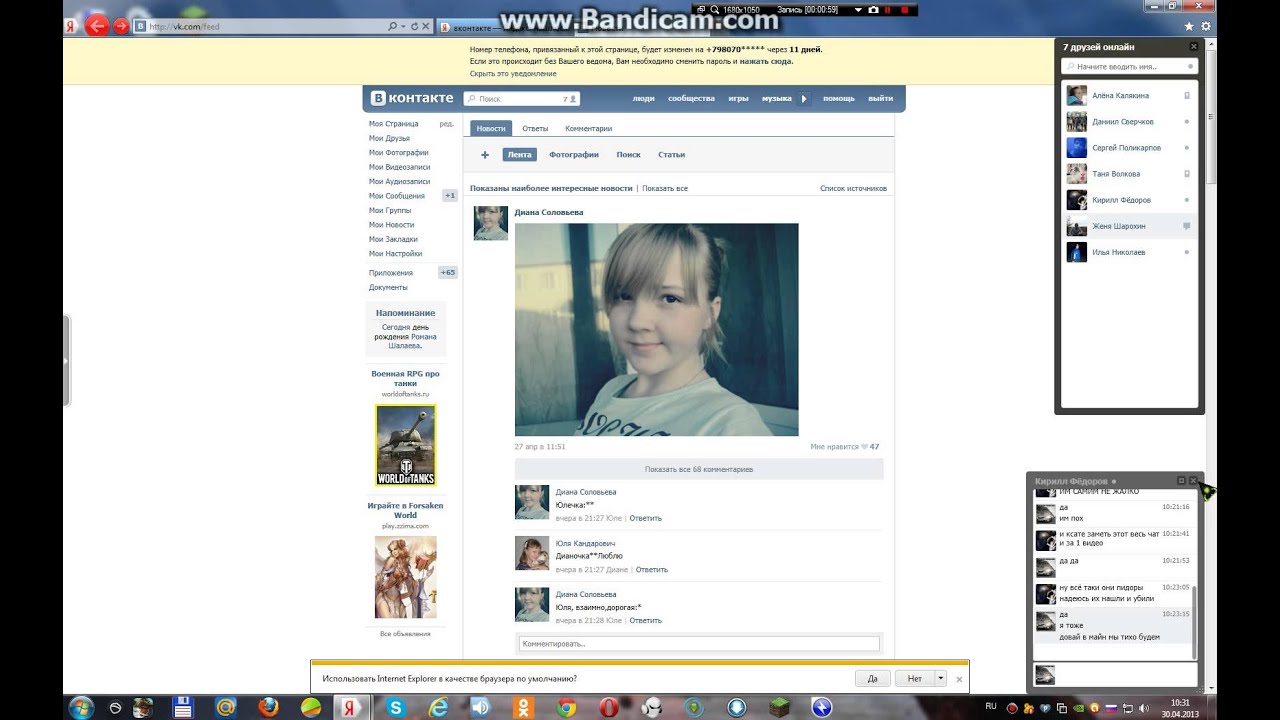Open Мои Настройки in the sidebar
The image size is (1280, 720).
coord(395,254)
